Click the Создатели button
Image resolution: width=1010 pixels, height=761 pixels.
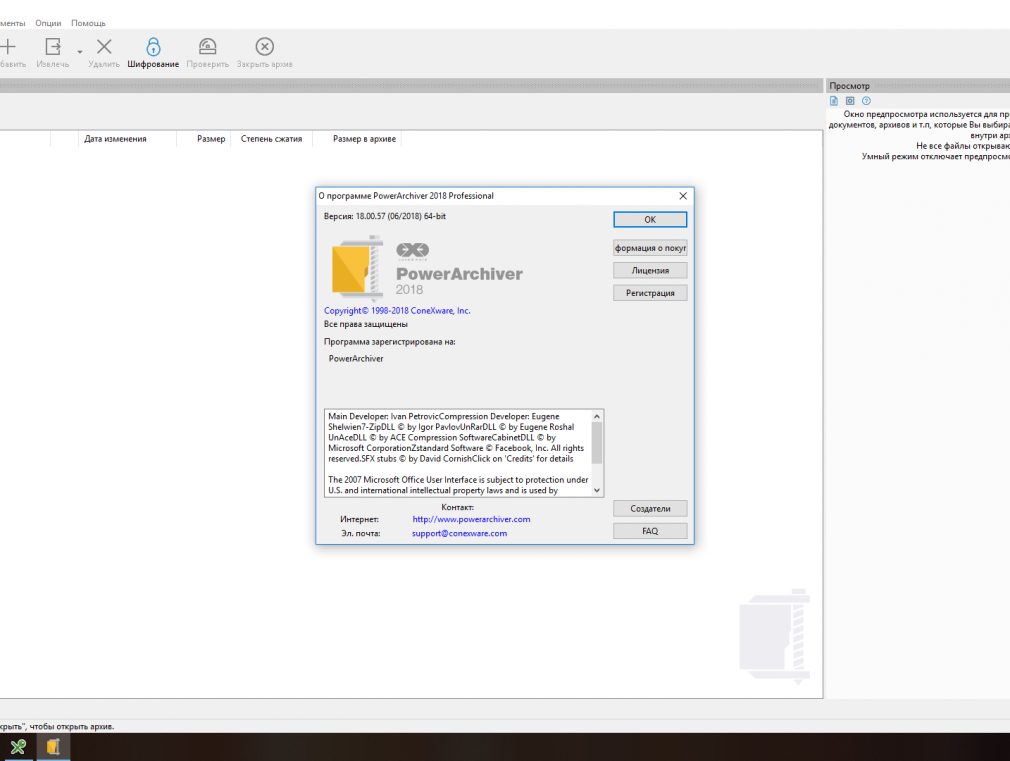pos(650,509)
